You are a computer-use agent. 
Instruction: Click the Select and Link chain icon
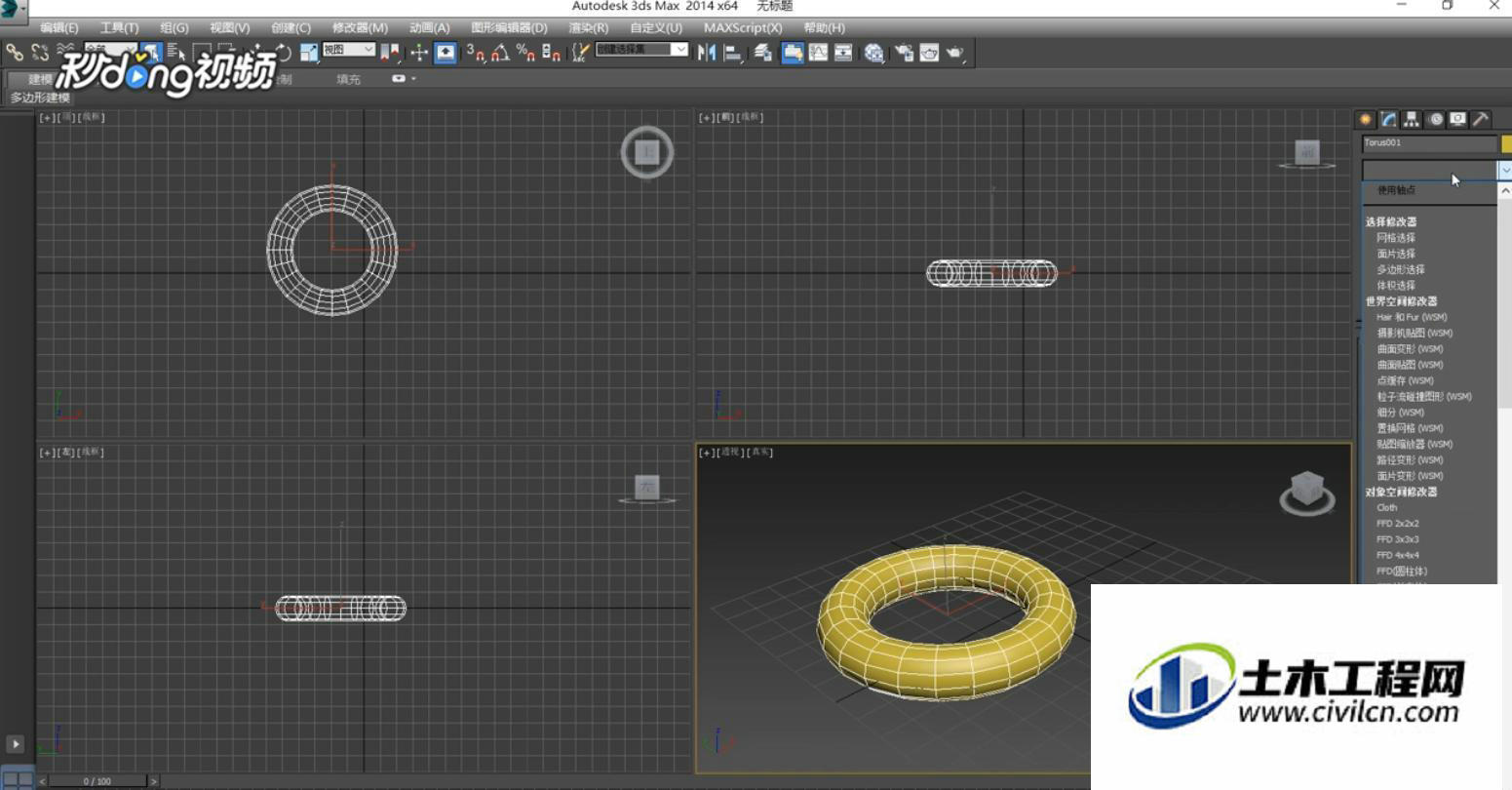[15, 53]
